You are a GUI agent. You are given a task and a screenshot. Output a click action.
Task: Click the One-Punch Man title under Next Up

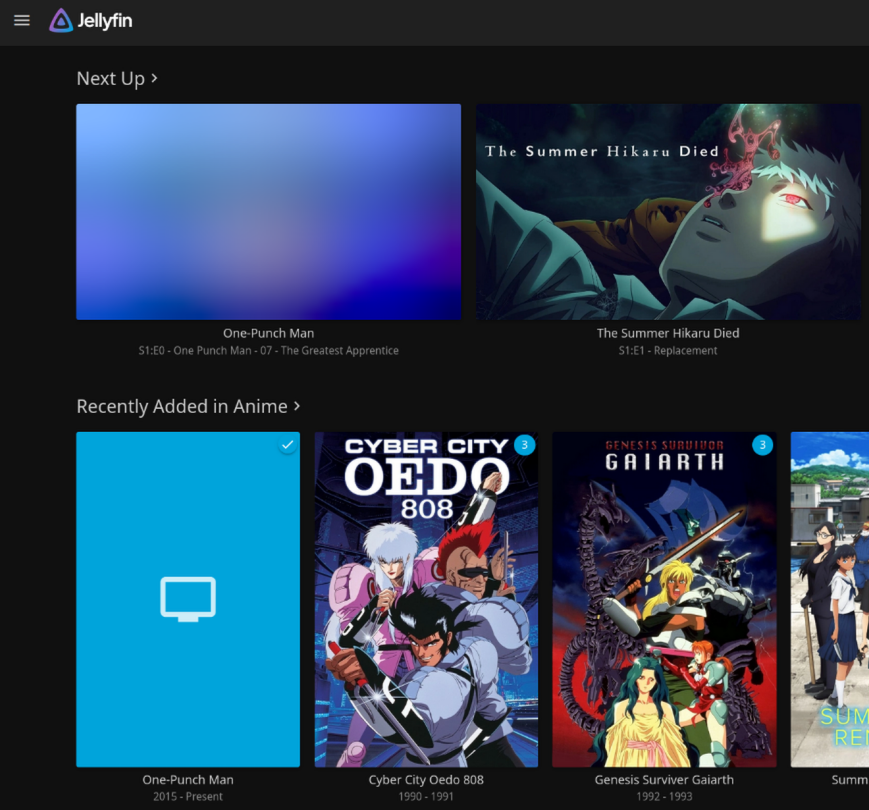[x=268, y=333]
